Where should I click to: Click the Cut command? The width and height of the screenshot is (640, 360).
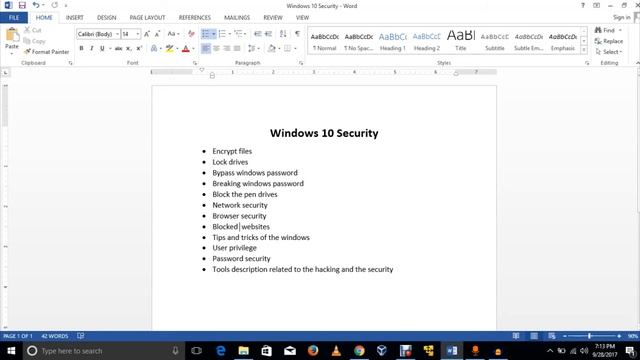33,30
